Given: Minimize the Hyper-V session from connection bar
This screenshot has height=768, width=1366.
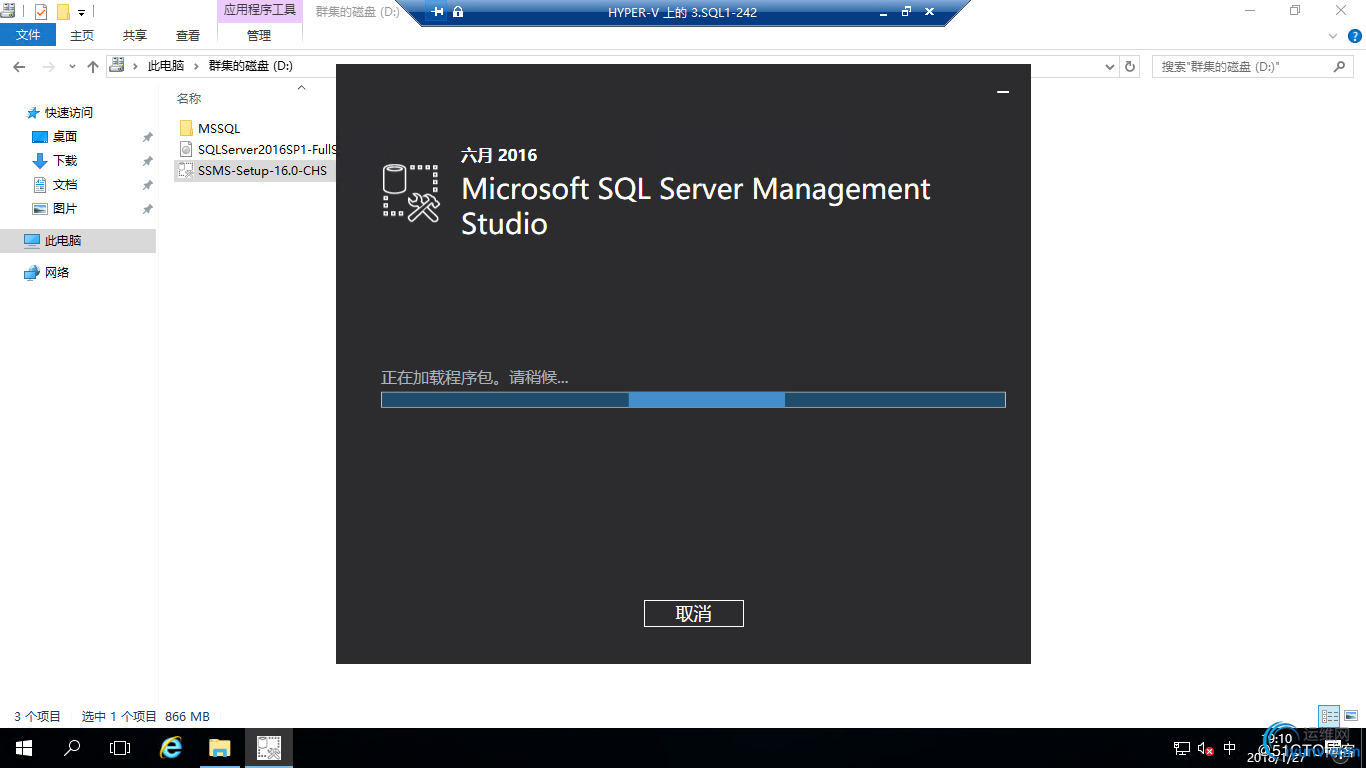Looking at the screenshot, I should click(884, 12).
